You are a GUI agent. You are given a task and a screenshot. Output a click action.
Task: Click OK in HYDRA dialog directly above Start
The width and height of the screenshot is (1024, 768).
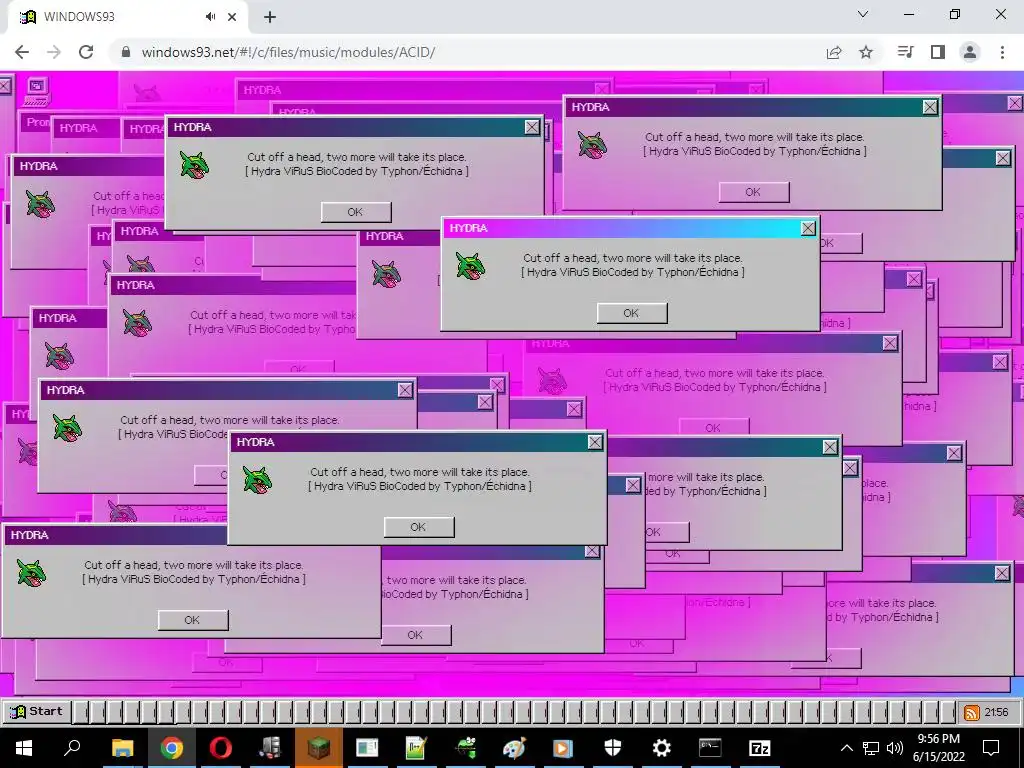click(x=193, y=620)
